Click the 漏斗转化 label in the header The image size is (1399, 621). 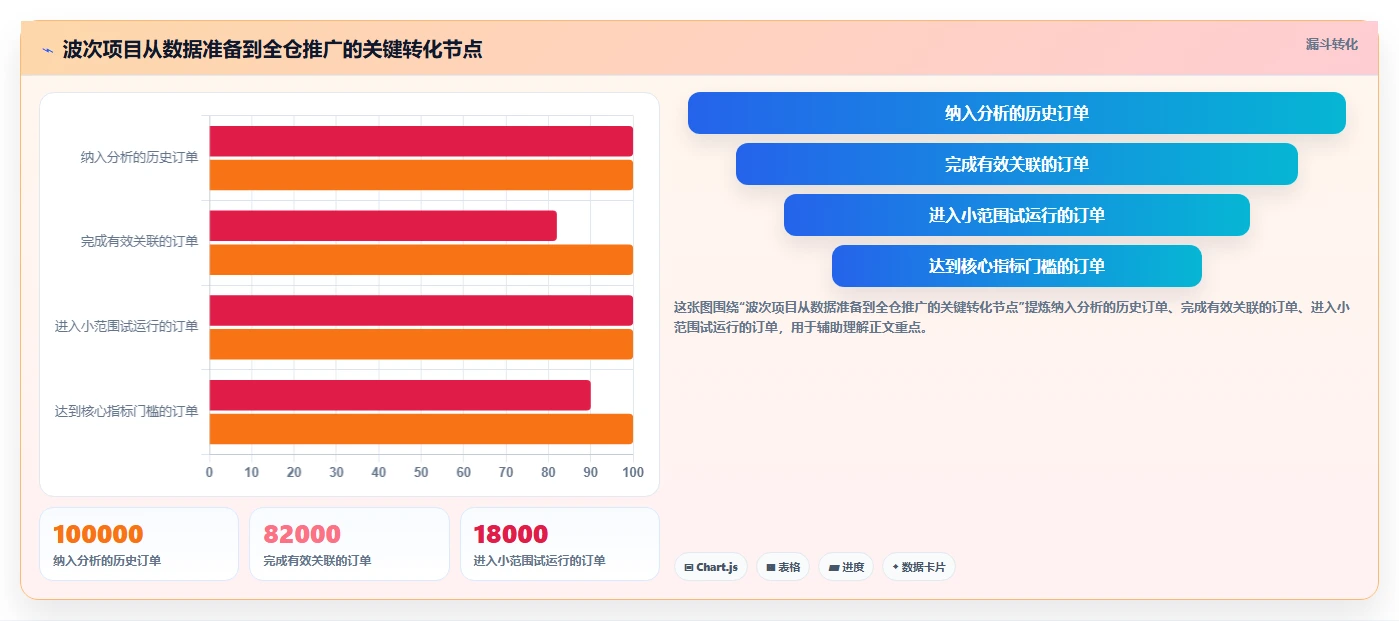tap(1331, 44)
